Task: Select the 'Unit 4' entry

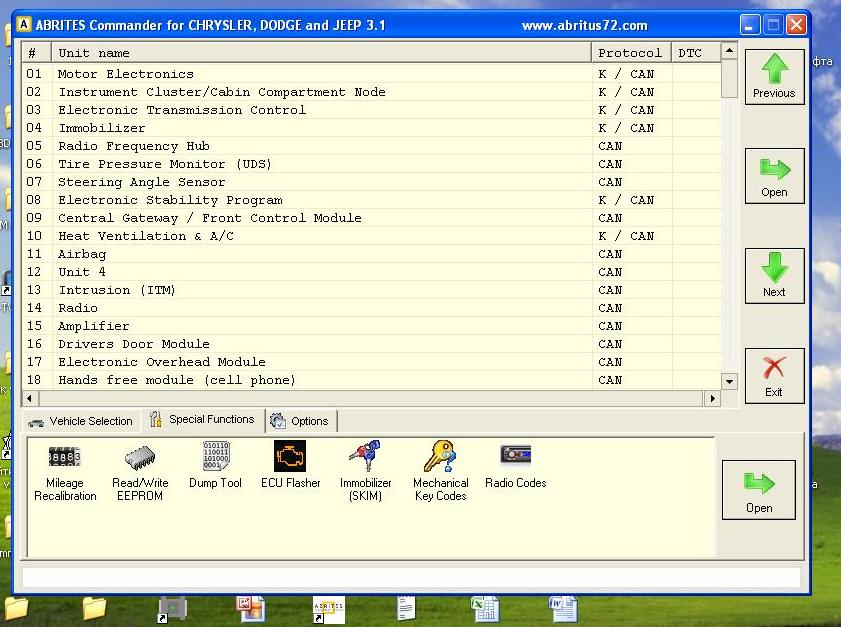Action: (82, 272)
